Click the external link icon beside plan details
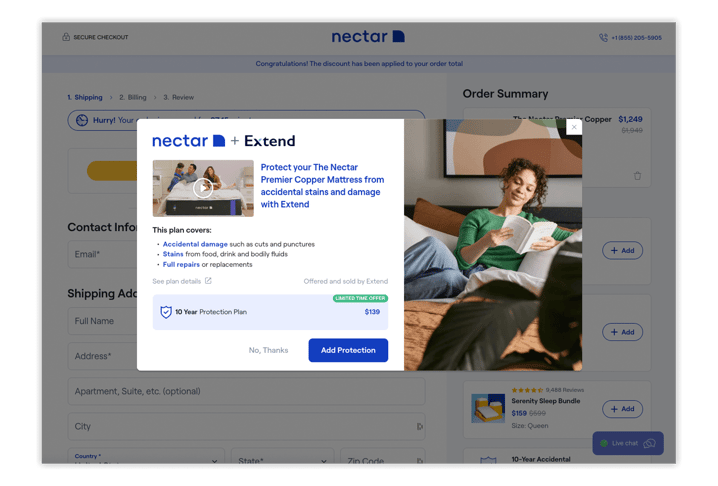The height and width of the screenshot is (486, 718). [x=208, y=281]
